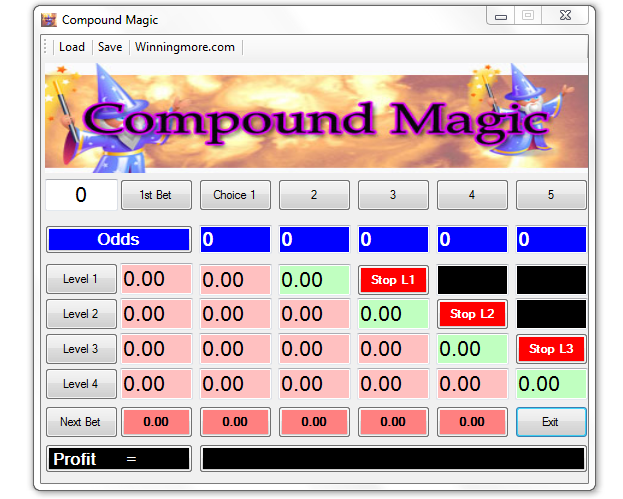Click the Exit button
Viewport: 623px width, 499px height.
tap(551, 422)
